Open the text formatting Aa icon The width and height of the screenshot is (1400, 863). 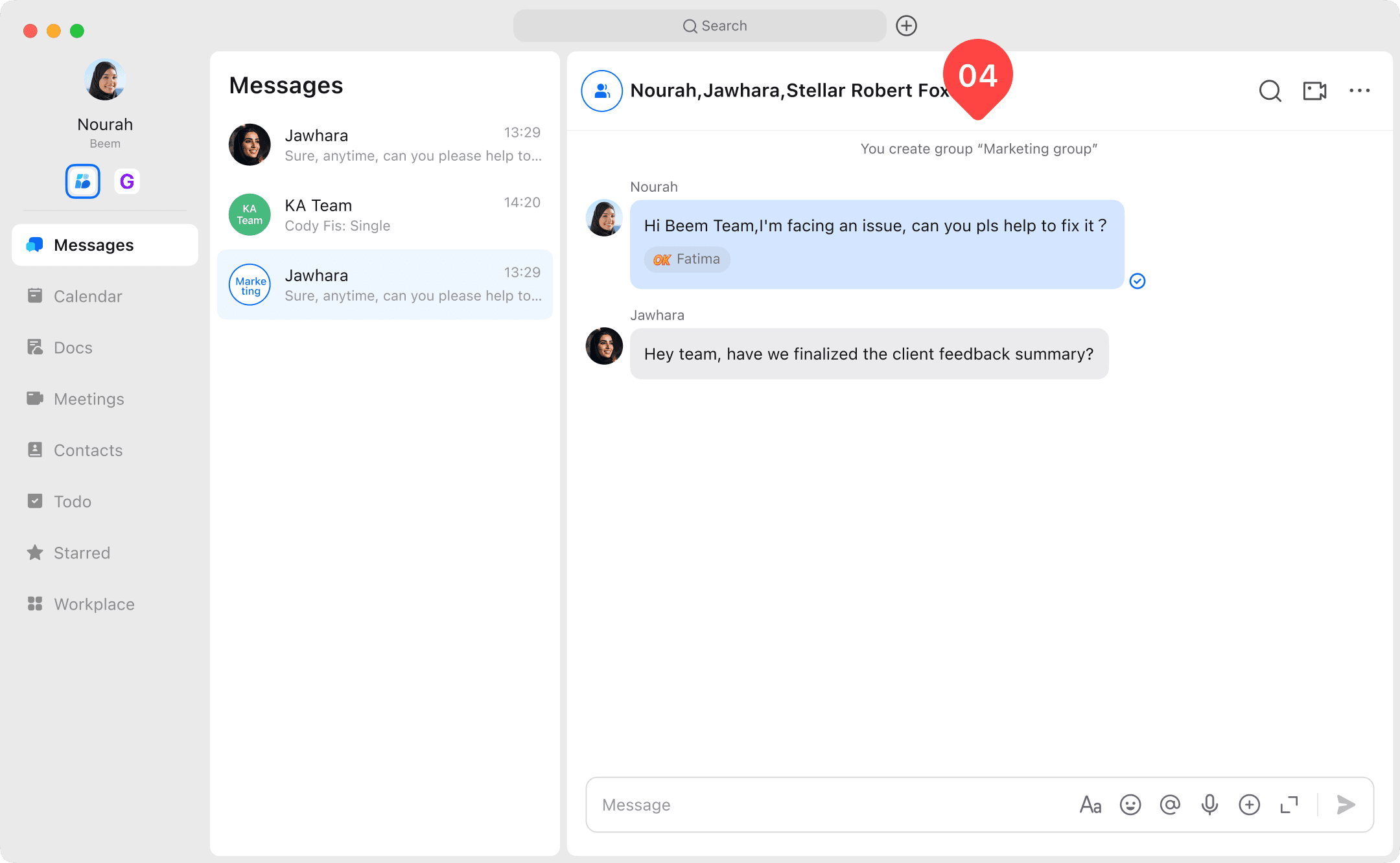[x=1090, y=805]
